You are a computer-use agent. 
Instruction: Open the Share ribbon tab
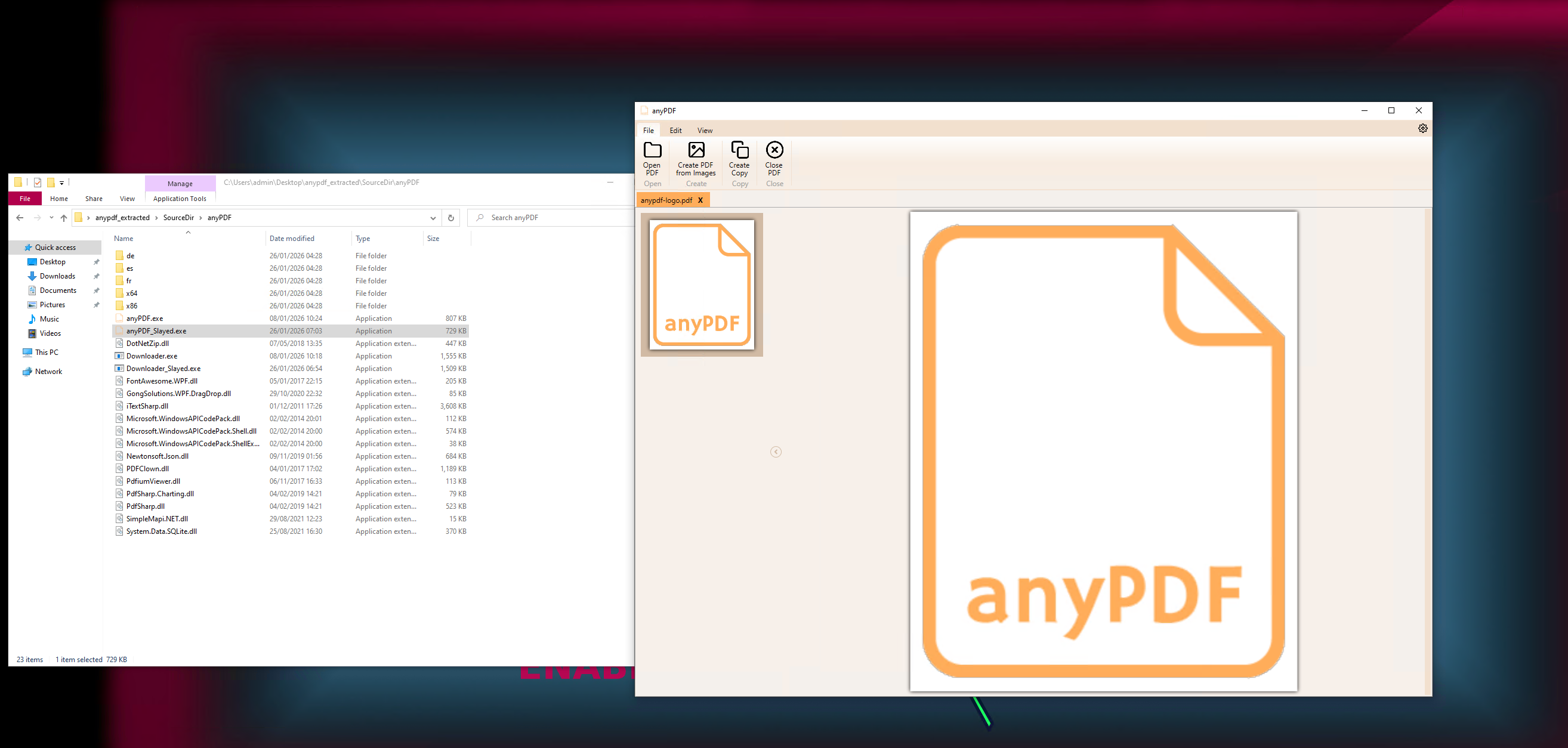[94, 199]
